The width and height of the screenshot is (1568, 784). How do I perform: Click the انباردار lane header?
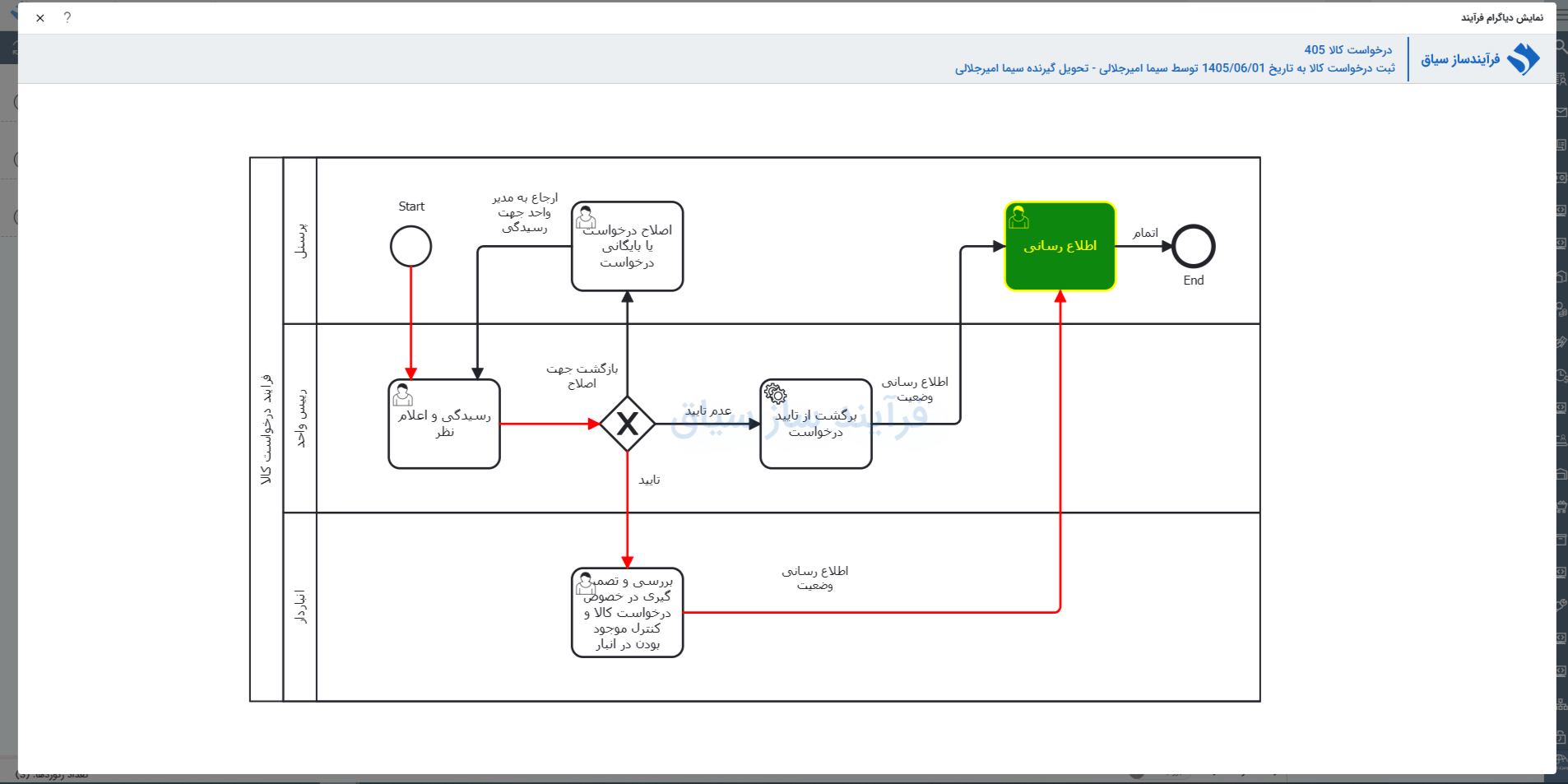click(x=300, y=607)
